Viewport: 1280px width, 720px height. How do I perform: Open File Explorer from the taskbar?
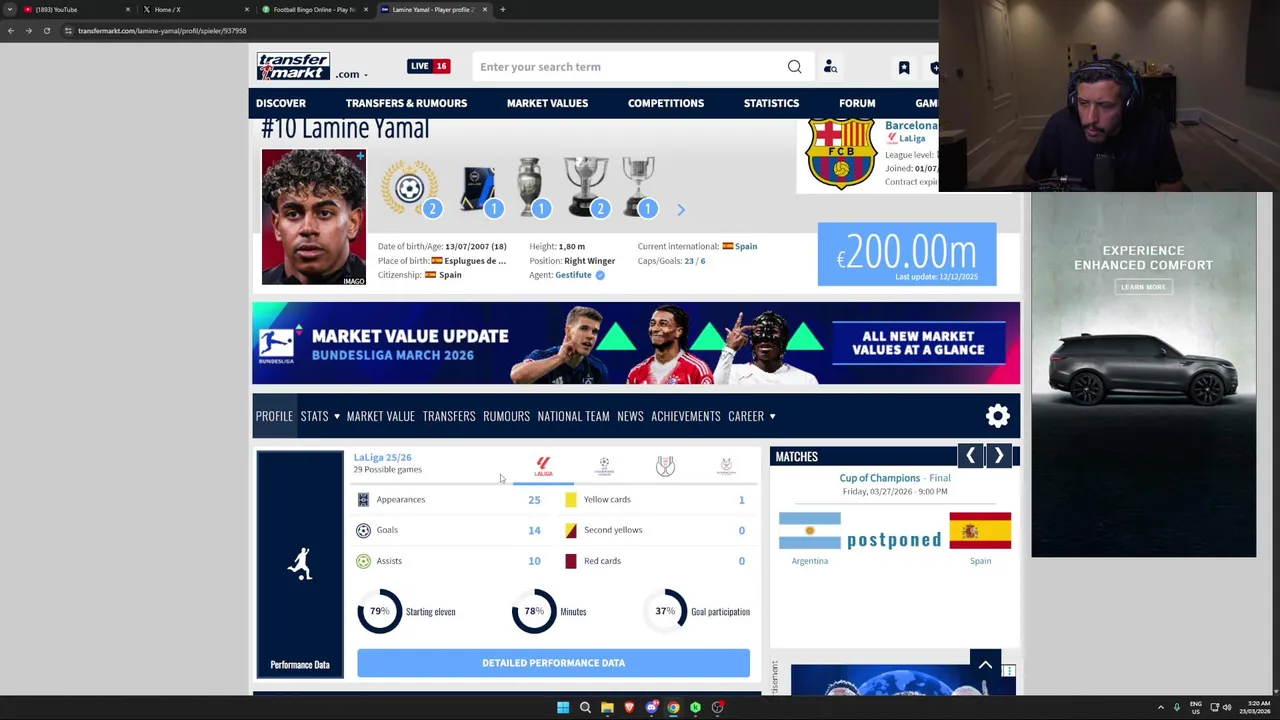[x=607, y=708]
